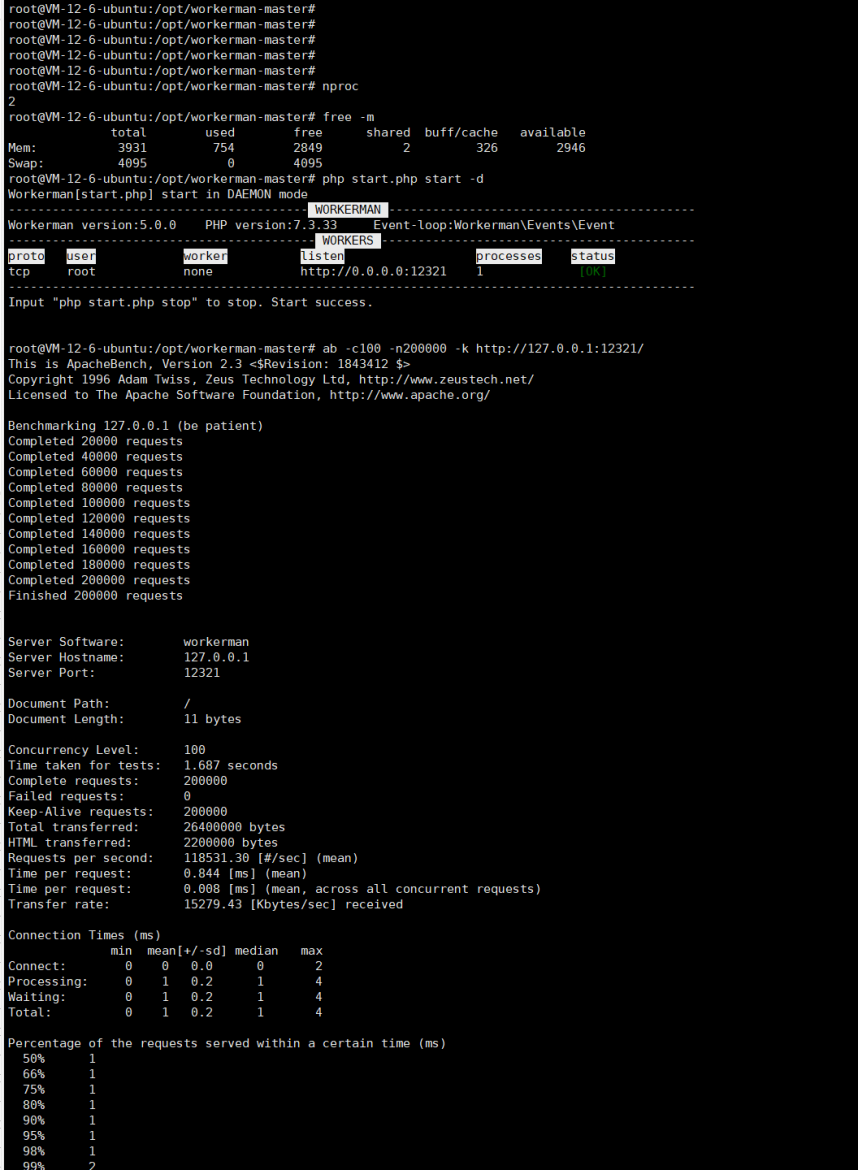Screen dimensions: 858x1170
Task: Click 'Workerman version:5.0.0' text
Action: click(x=92, y=225)
